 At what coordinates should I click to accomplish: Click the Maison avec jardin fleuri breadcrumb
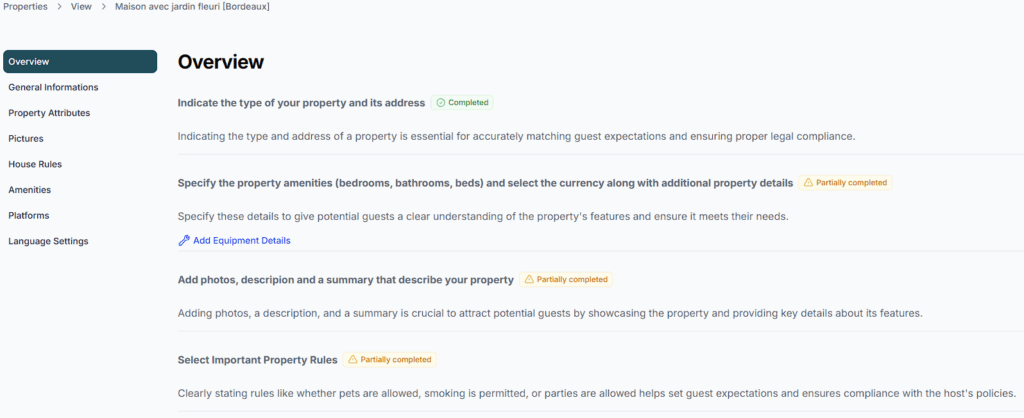pos(192,6)
